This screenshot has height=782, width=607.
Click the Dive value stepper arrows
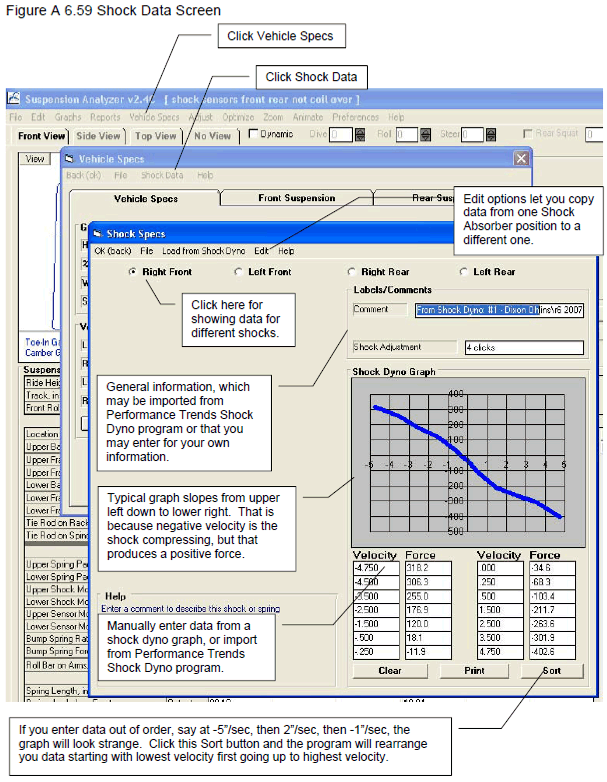359,135
